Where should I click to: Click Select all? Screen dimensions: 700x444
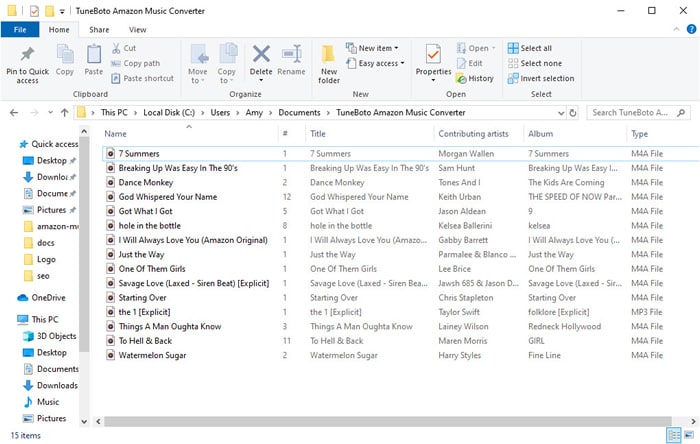point(530,48)
